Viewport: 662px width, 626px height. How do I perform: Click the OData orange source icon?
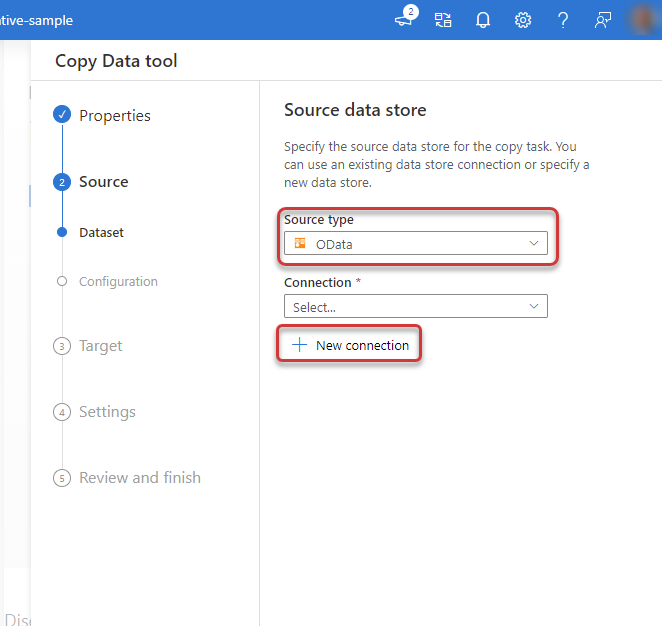point(300,243)
